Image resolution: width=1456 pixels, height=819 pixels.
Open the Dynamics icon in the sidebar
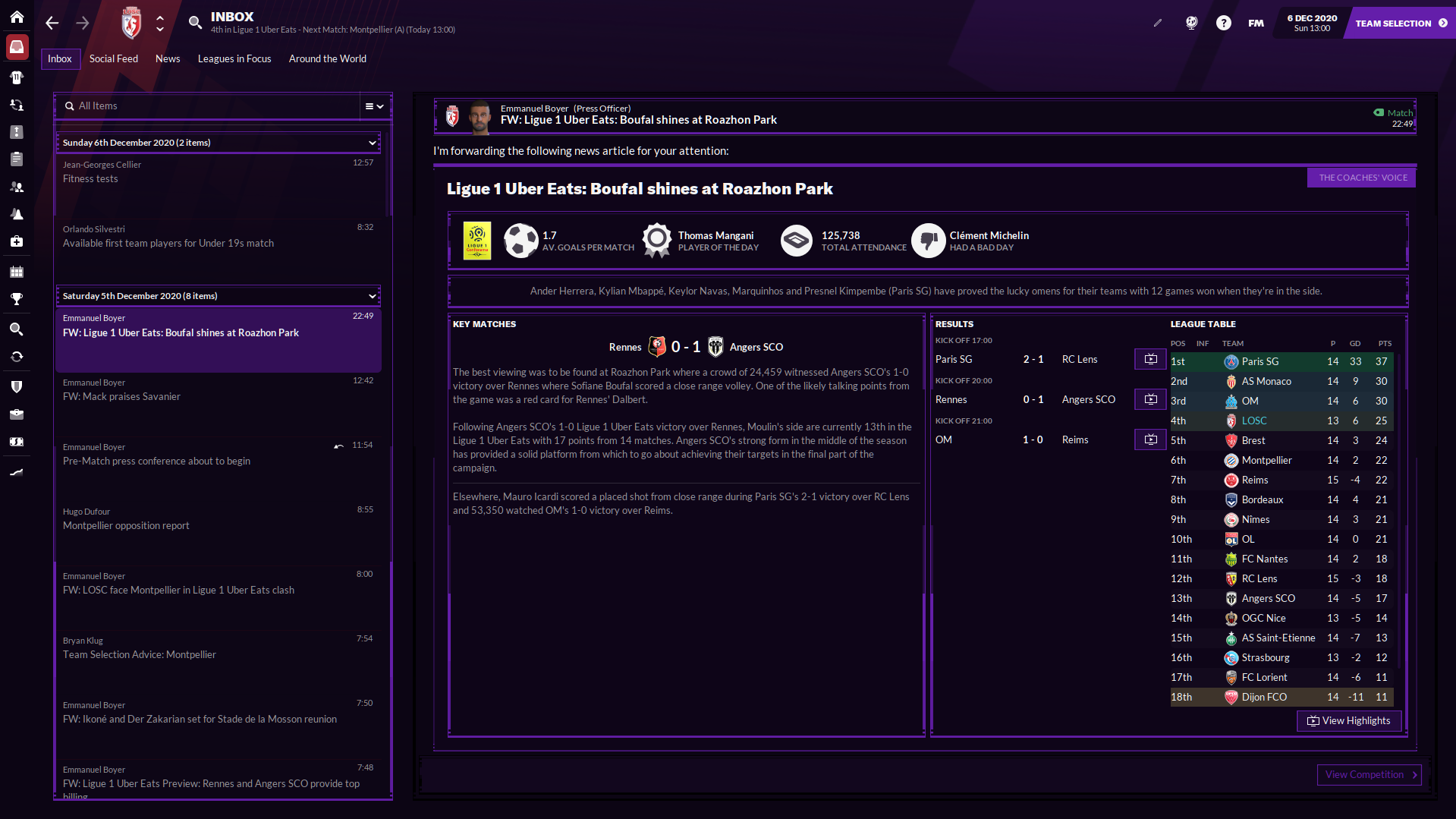(x=17, y=105)
